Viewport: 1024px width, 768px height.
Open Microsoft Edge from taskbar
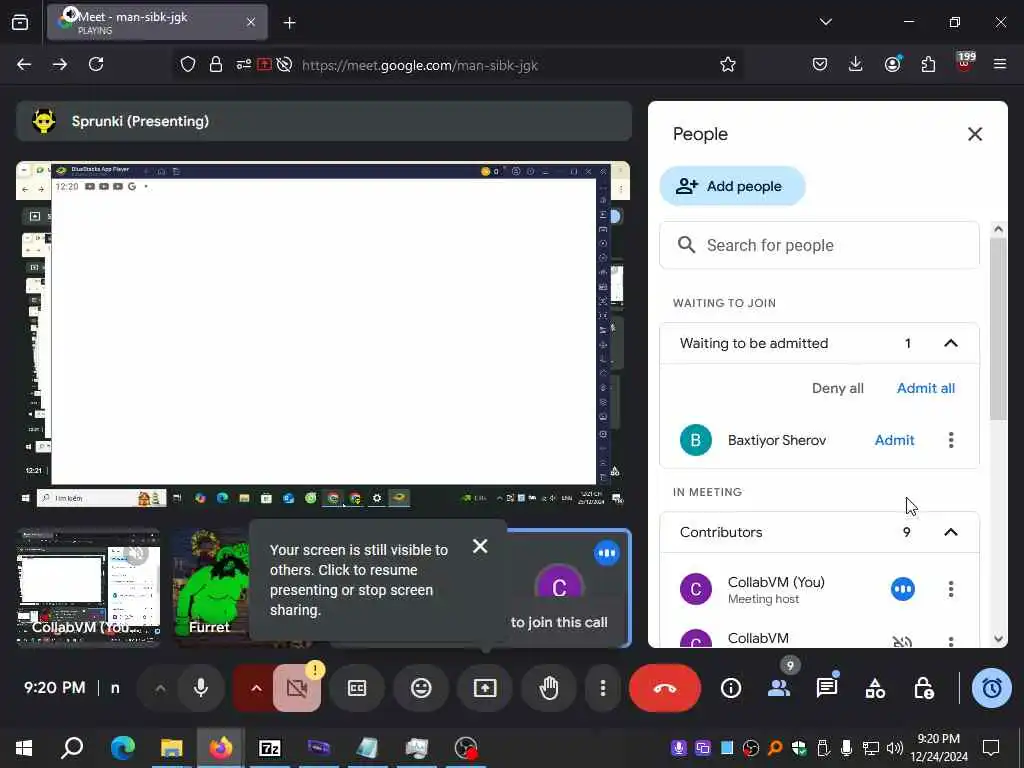click(122, 748)
